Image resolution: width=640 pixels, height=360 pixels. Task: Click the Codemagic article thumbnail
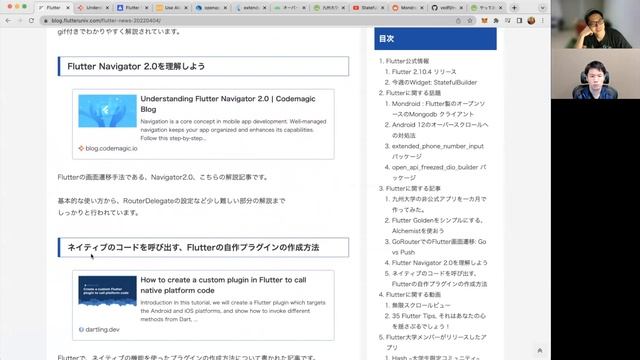click(x=107, y=111)
